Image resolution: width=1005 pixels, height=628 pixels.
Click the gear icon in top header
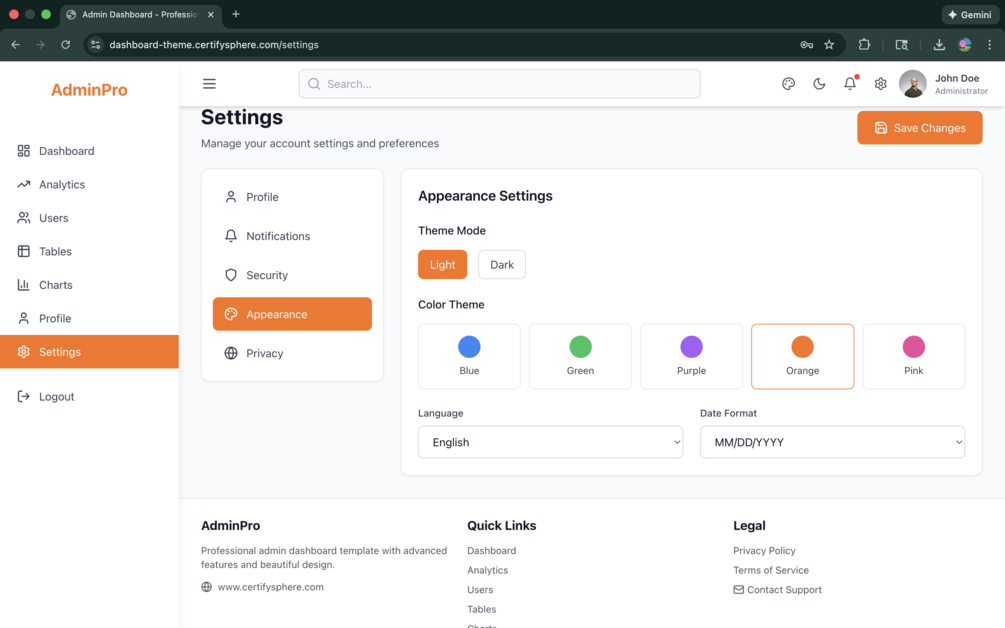coord(880,84)
